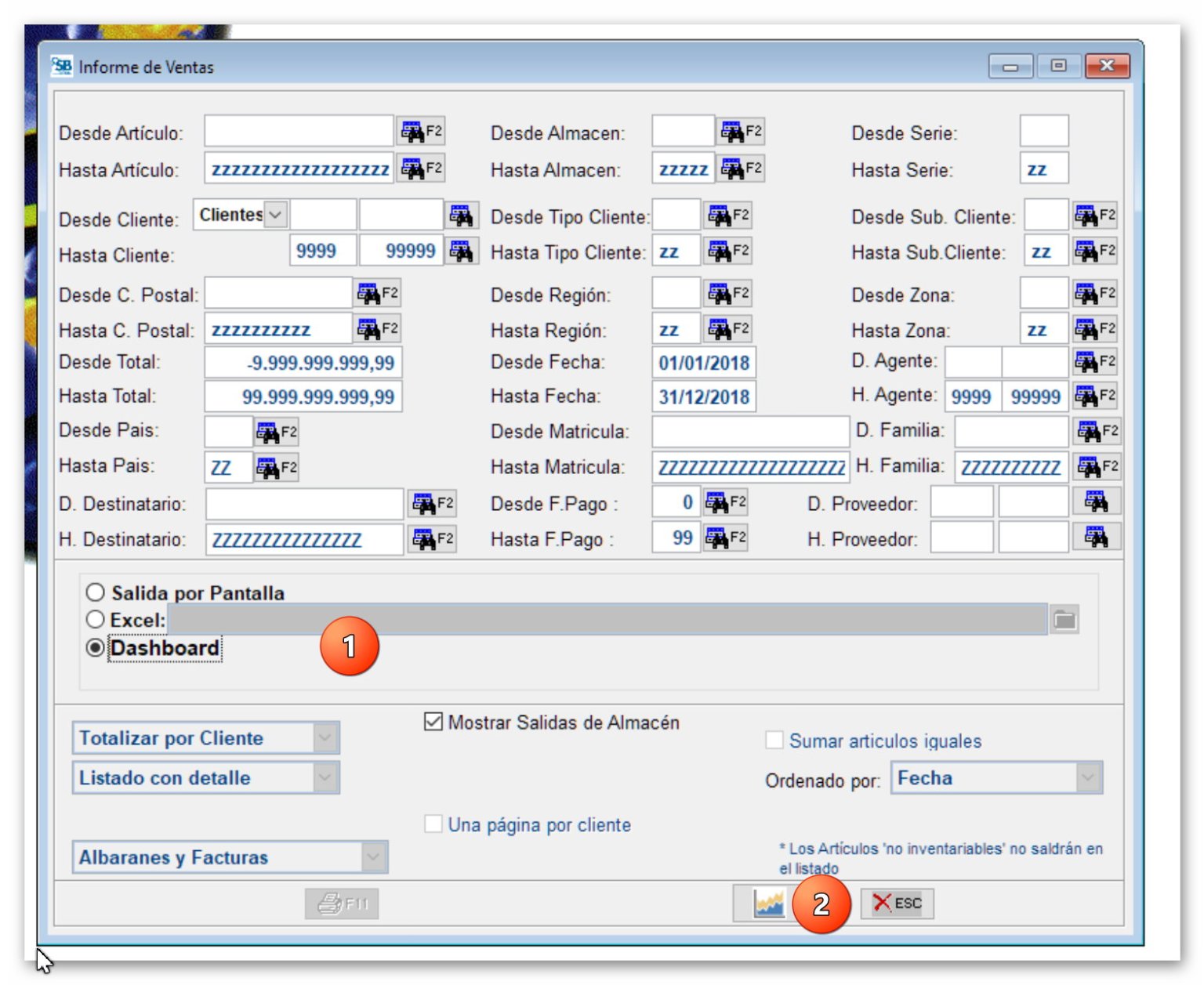Click the Excel file browse folder icon
The height and width of the screenshot is (985, 1204).
pos(1064,620)
